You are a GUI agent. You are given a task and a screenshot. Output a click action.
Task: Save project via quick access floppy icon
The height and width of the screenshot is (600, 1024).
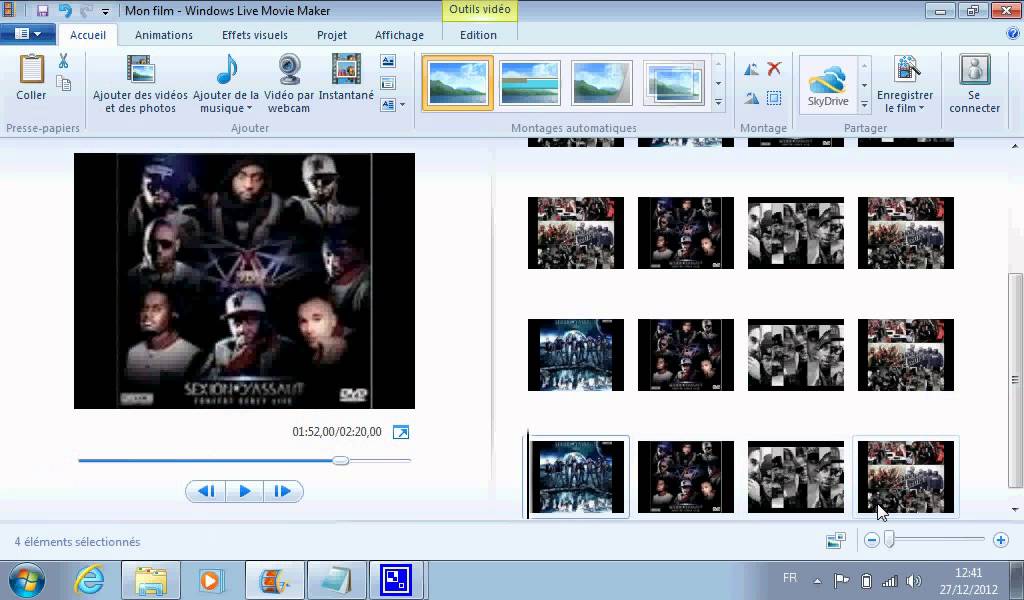coord(42,10)
